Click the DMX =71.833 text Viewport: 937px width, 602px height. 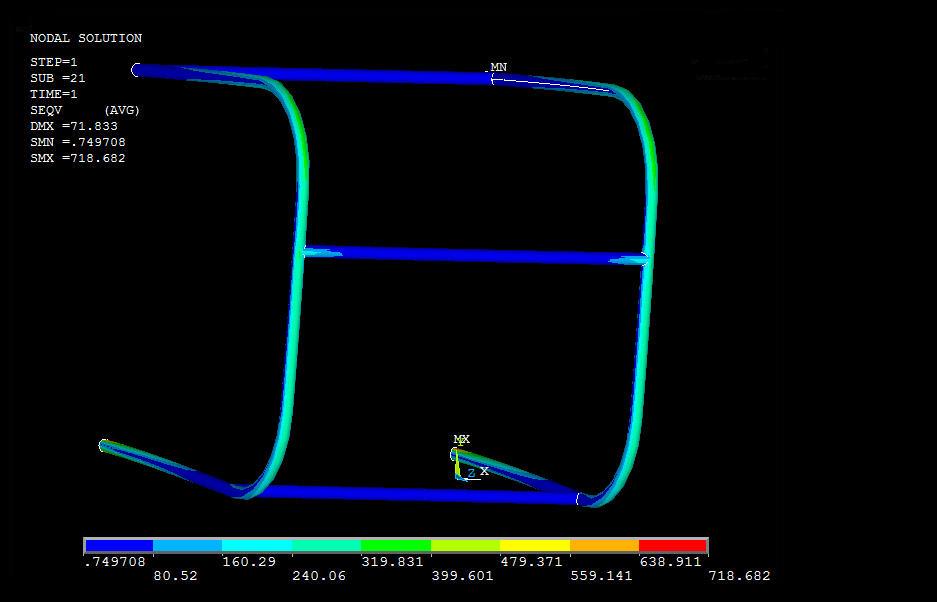[74, 126]
